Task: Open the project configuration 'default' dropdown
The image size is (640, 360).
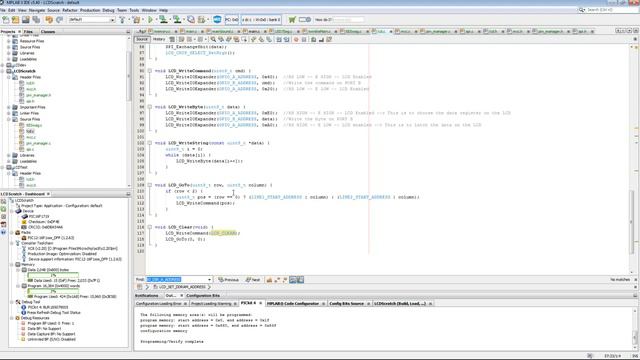Action: tap(91, 20)
